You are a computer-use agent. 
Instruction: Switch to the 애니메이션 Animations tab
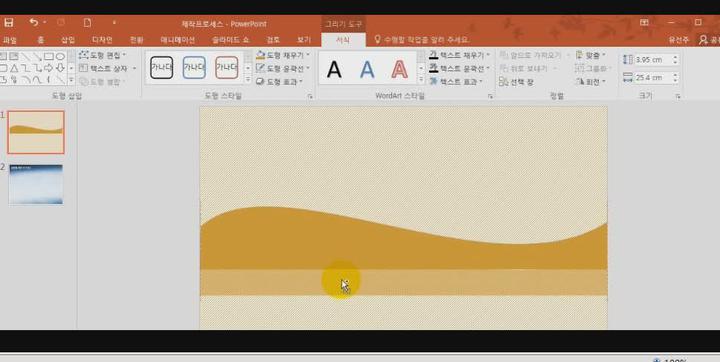pos(177,40)
